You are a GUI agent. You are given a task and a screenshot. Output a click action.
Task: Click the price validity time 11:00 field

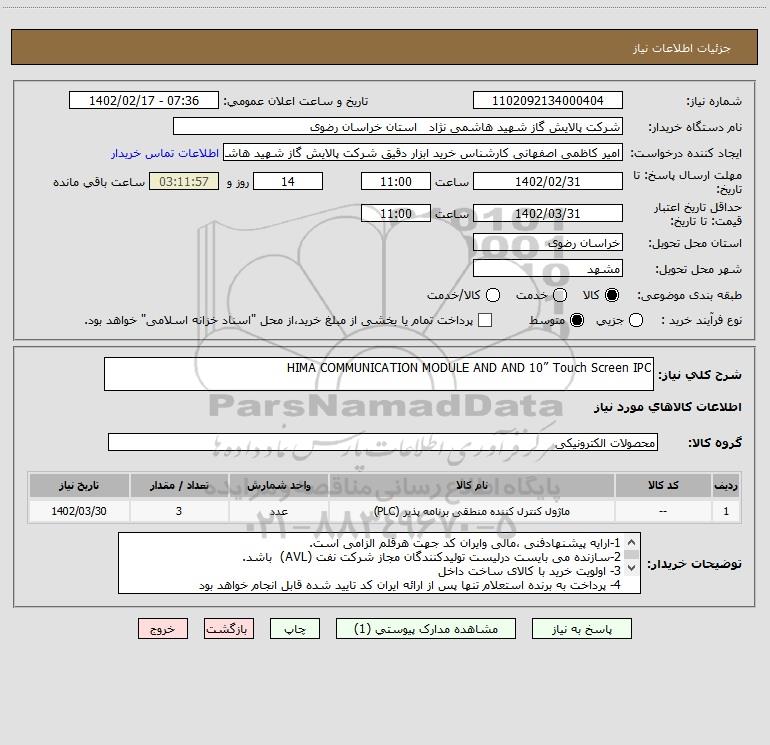tap(396, 213)
